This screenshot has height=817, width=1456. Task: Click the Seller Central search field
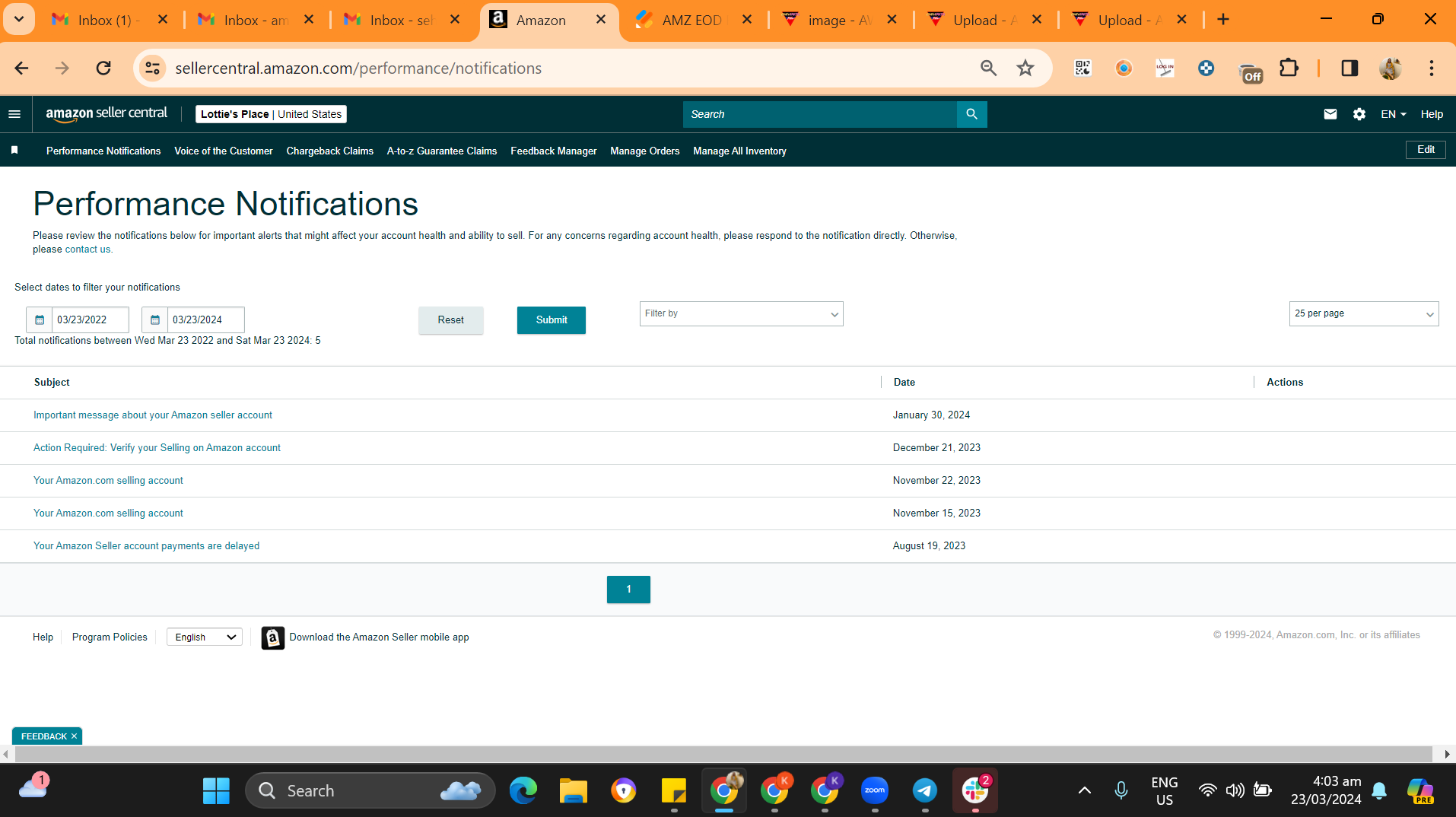coord(820,114)
